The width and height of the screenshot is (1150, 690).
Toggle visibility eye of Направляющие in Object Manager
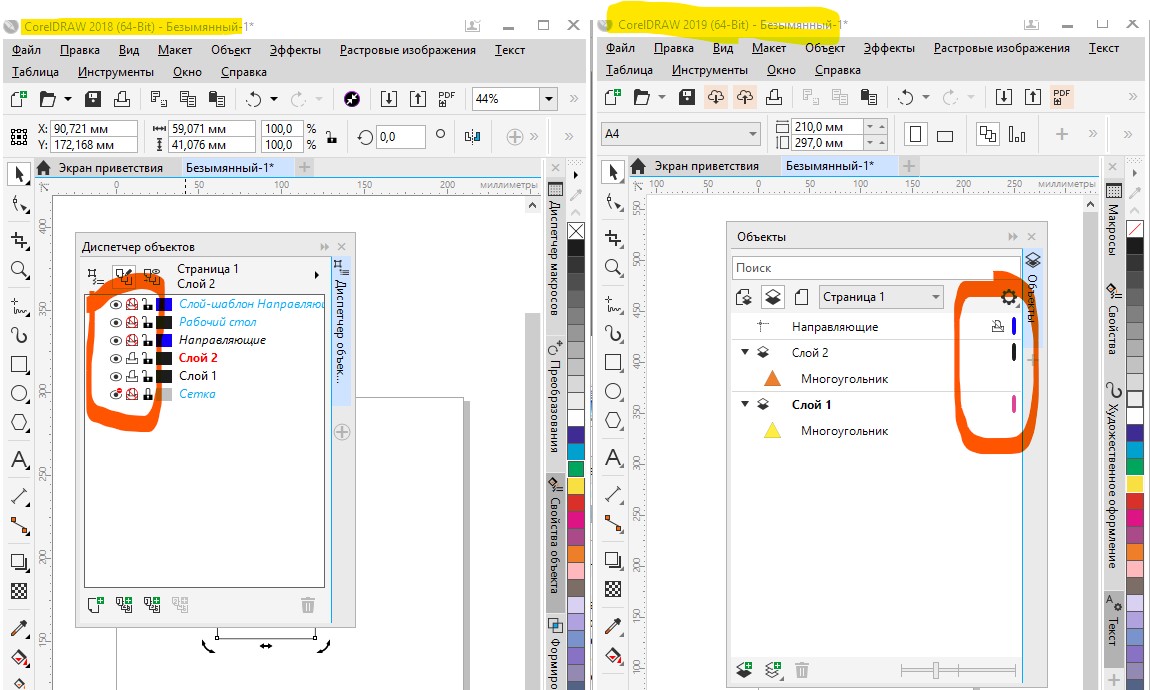click(116, 340)
